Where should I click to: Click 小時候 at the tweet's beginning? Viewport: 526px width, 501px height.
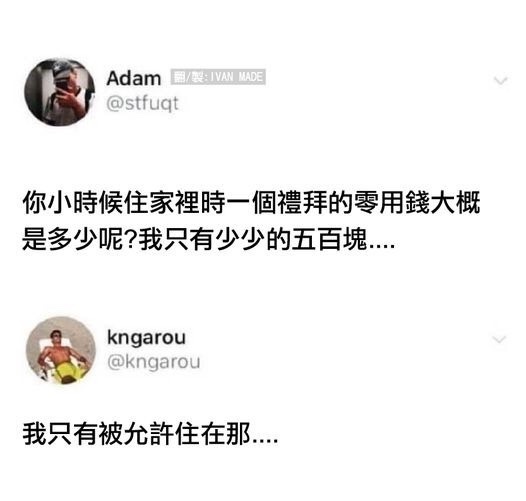86,203
